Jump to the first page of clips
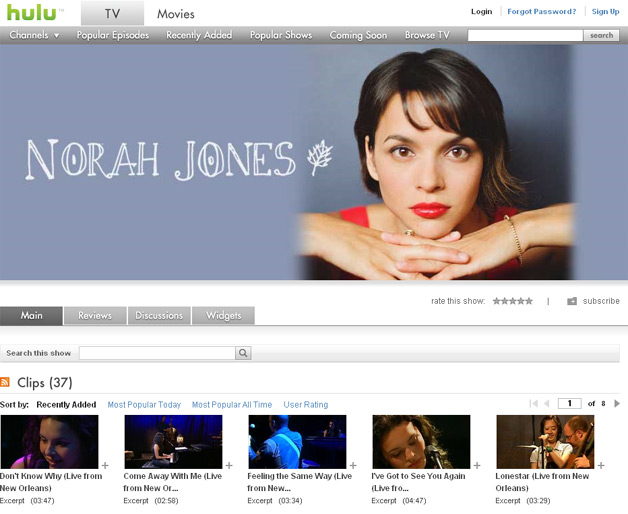 (x=534, y=403)
